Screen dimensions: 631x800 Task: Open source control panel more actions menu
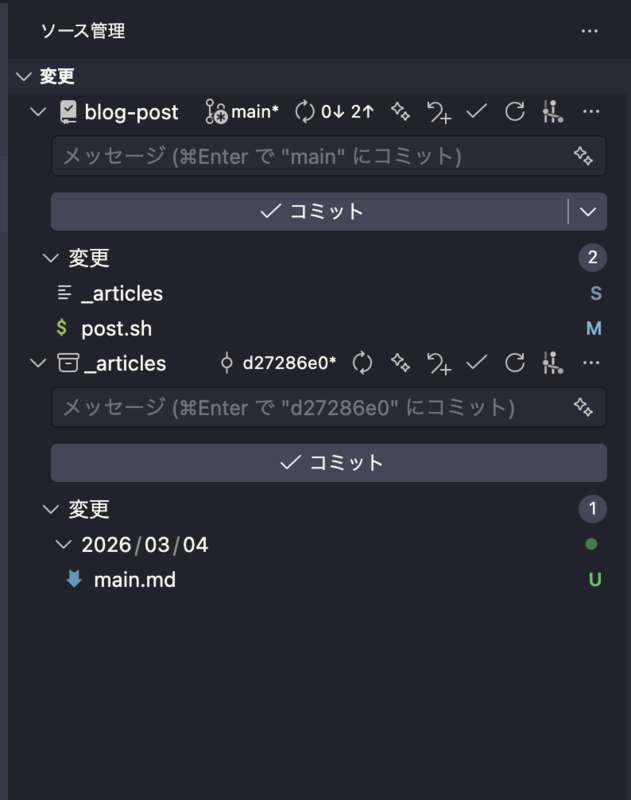click(589, 31)
